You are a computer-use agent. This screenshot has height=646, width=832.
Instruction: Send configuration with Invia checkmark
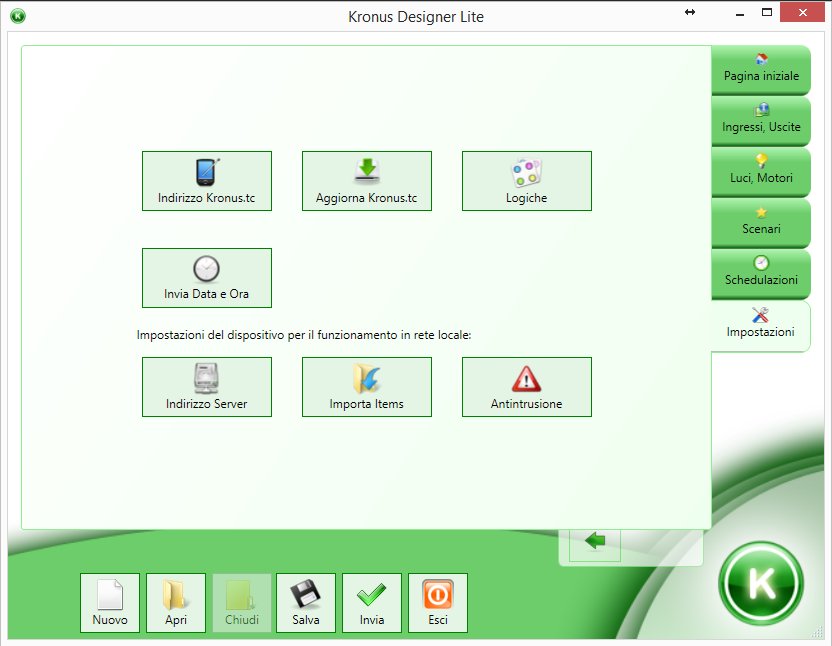pyautogui.click(x=372, y=603)
